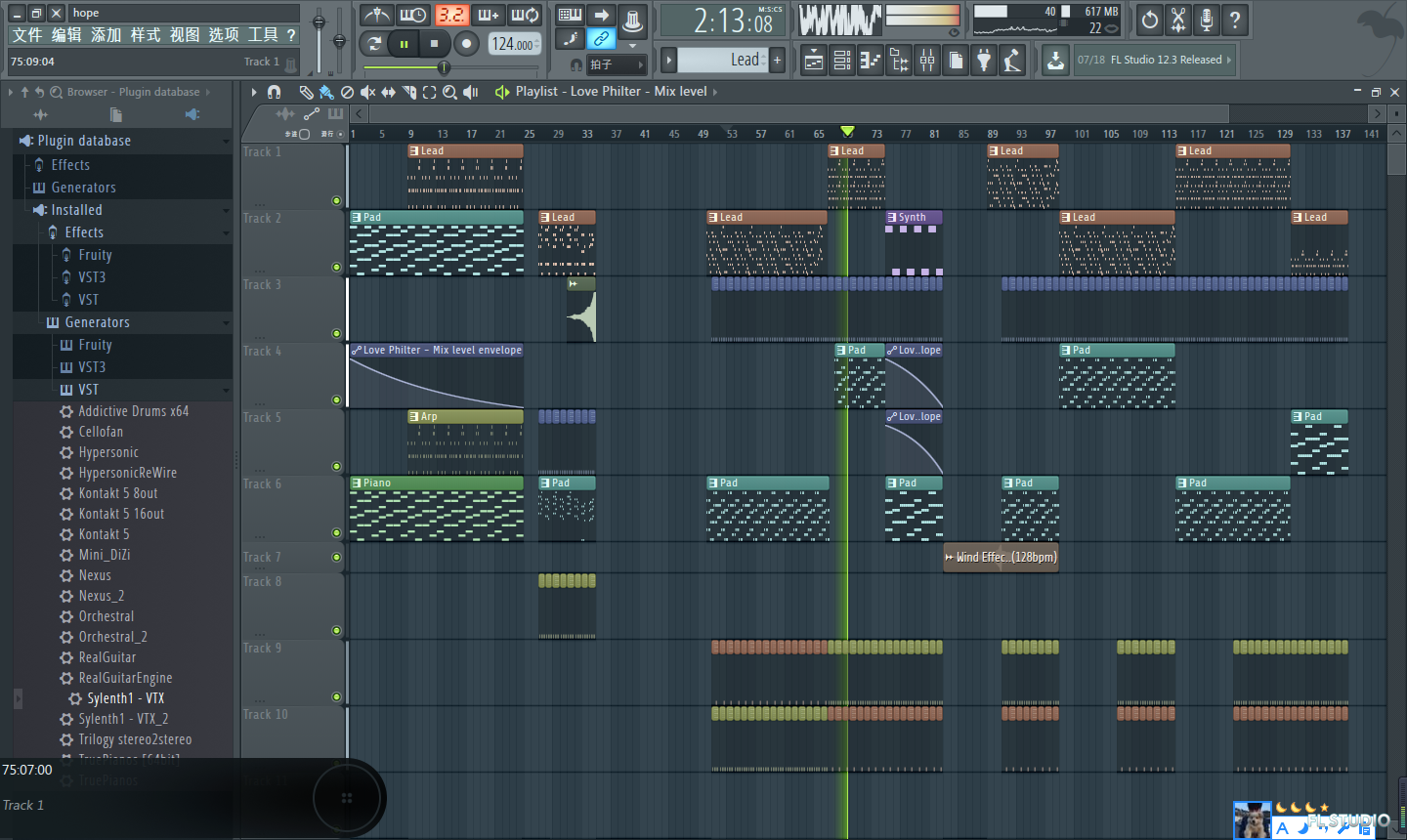Open FL Studio 12.3 Released news item
Screen dimensions: 1407x840
(x=1154, y=60)
